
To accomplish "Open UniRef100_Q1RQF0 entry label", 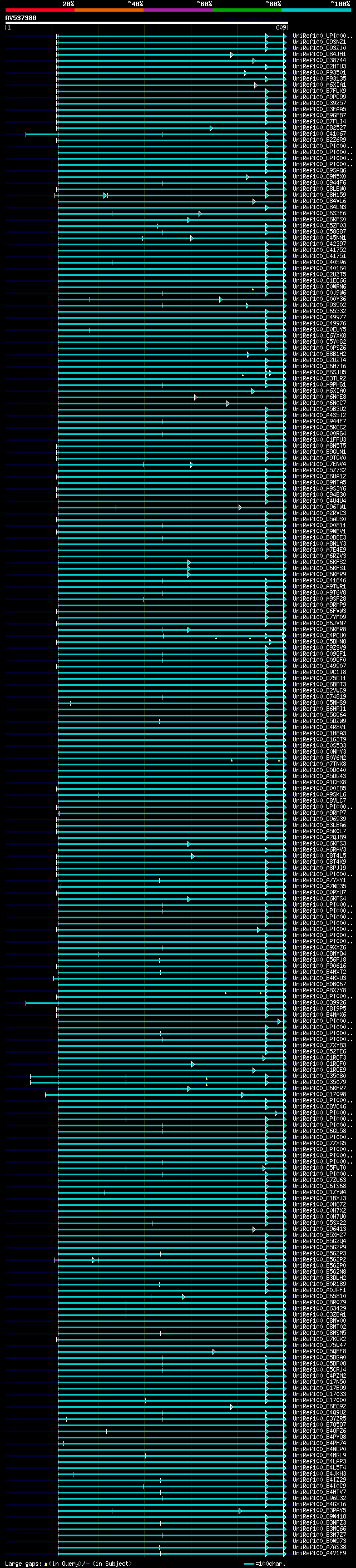I will [x=319, y=1064].
